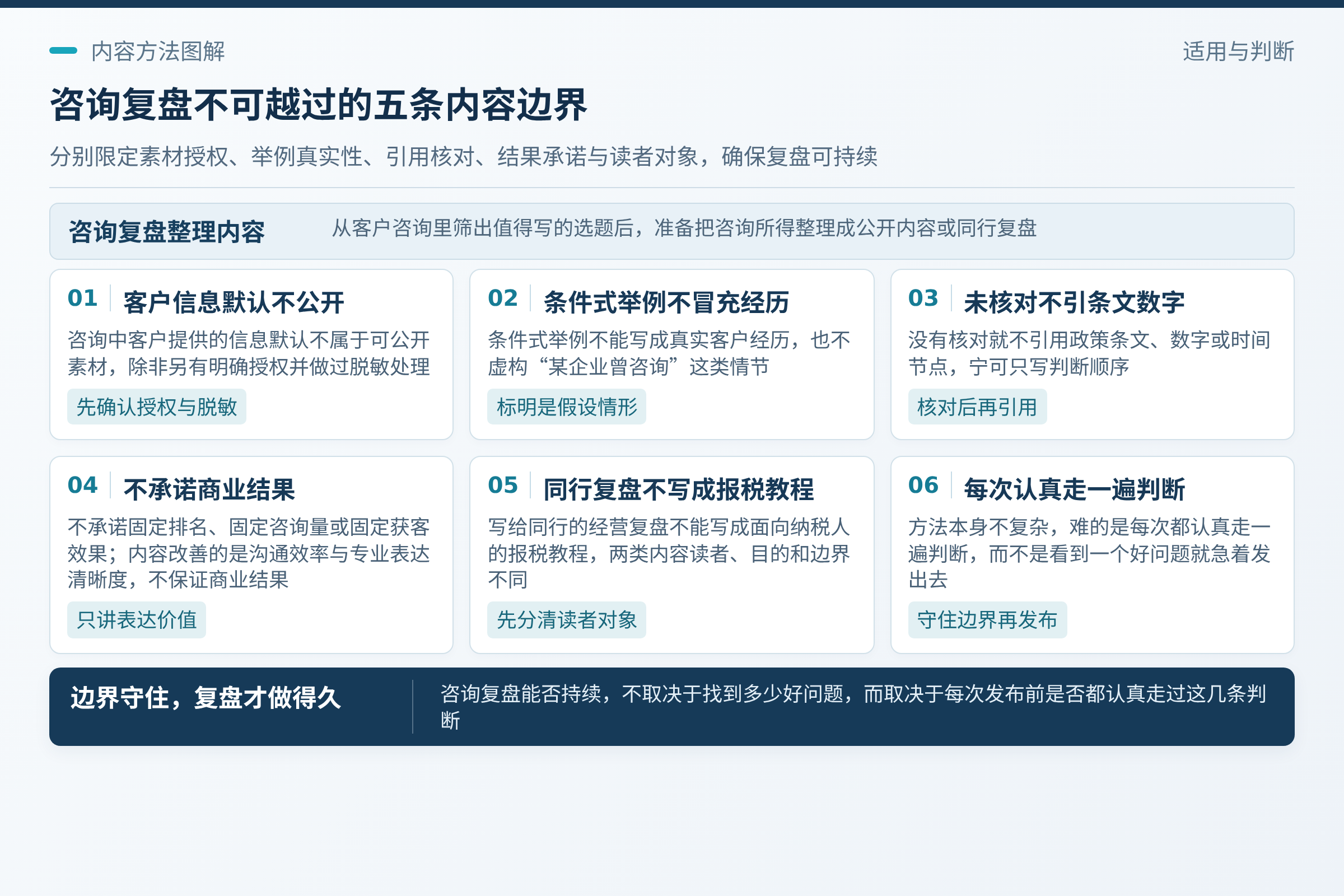Click the banner description starting 从客户咨询里筛出

click(684, 228)
